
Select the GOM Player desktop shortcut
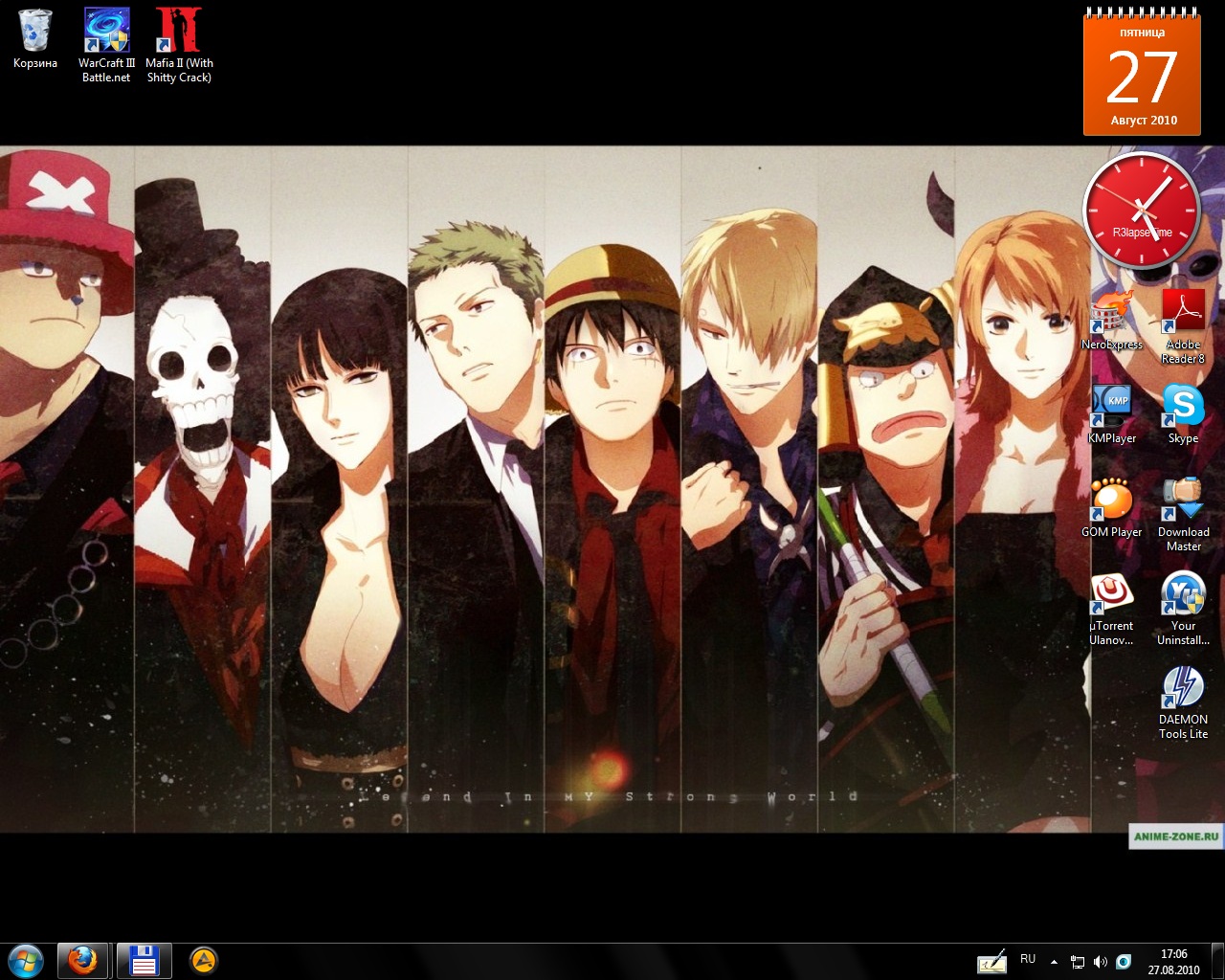point(1112,508)
